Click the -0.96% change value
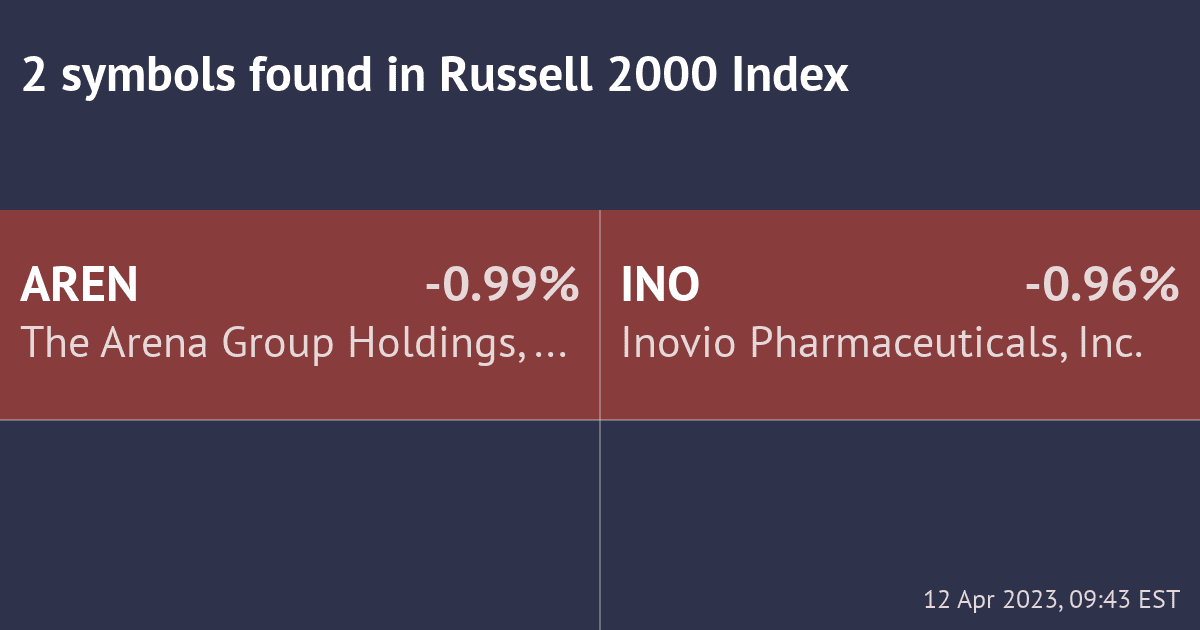Screen dimensions: 1200x630 (x=1102, y=286)
